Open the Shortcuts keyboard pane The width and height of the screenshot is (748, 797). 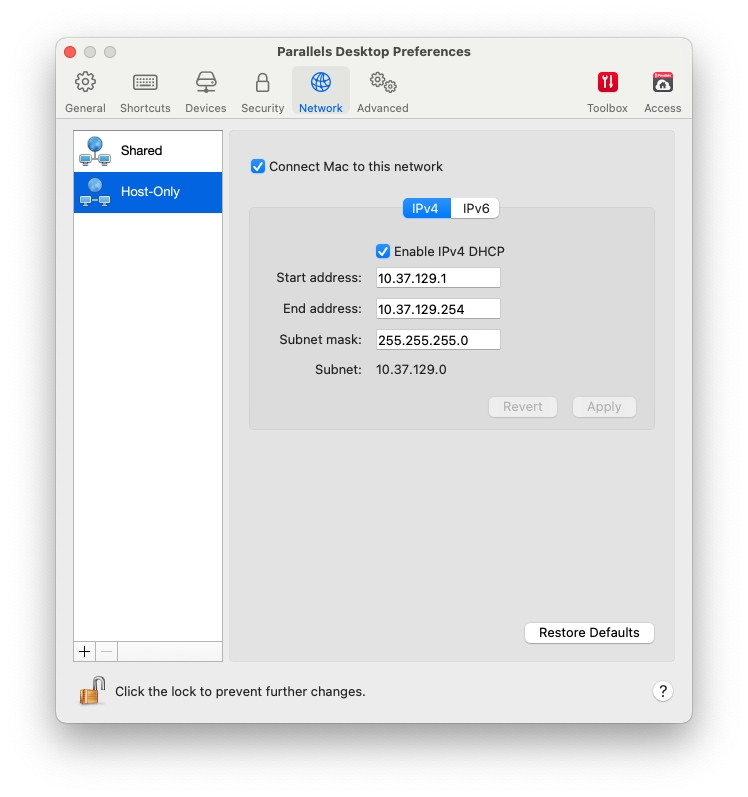(x=145, y=91)
